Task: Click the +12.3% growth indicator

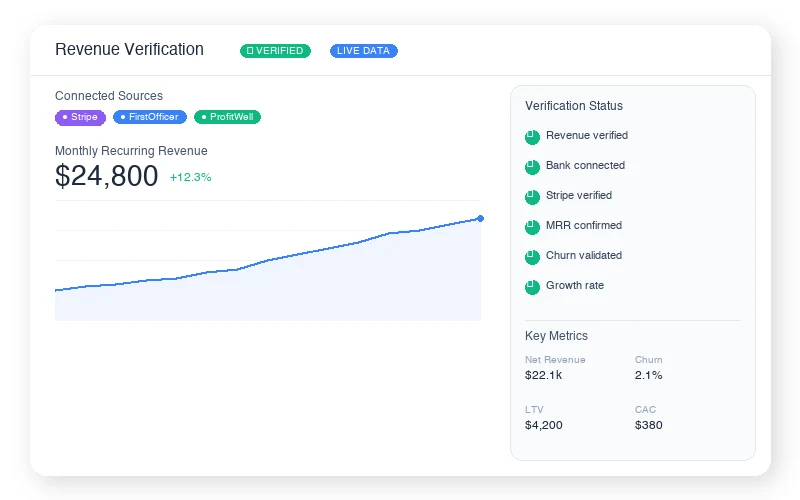Action: tap(190, 177)
